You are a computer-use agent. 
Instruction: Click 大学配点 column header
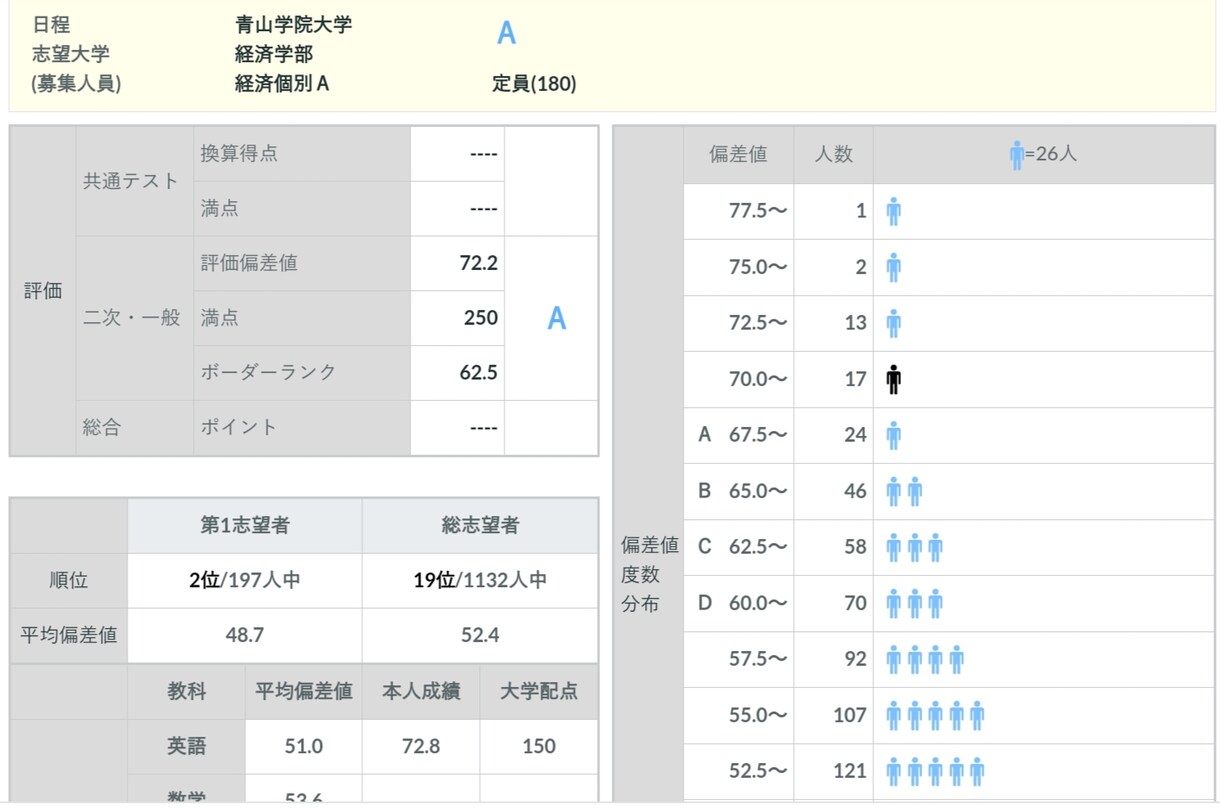click(x=539, y=691)
